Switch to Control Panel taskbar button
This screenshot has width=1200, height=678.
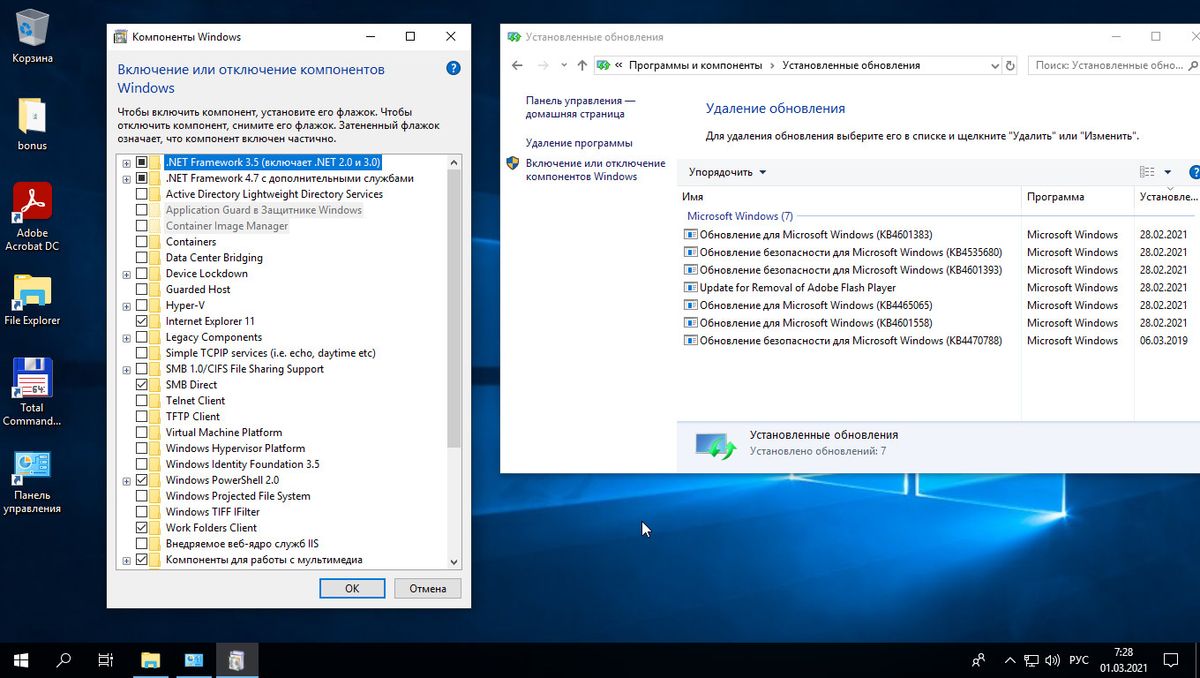(194, 660)
